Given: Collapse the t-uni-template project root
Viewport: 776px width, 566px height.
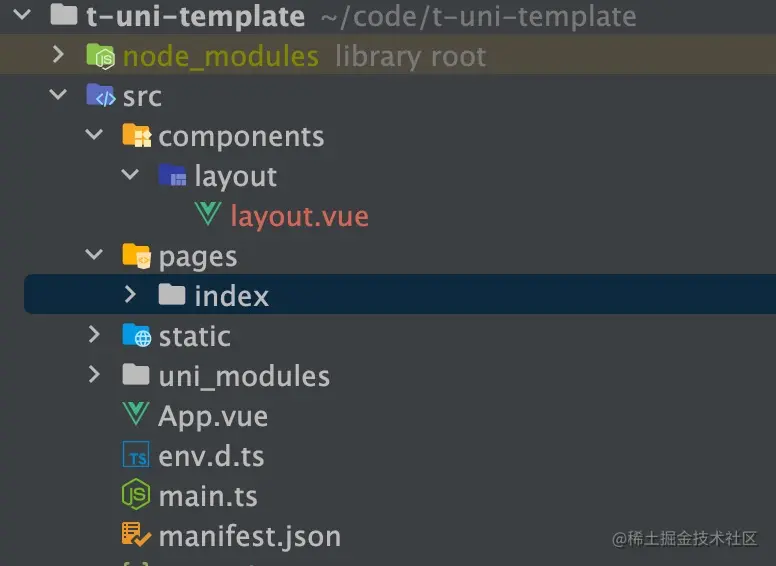Looking at the screenshot, I should pos(24,16).
